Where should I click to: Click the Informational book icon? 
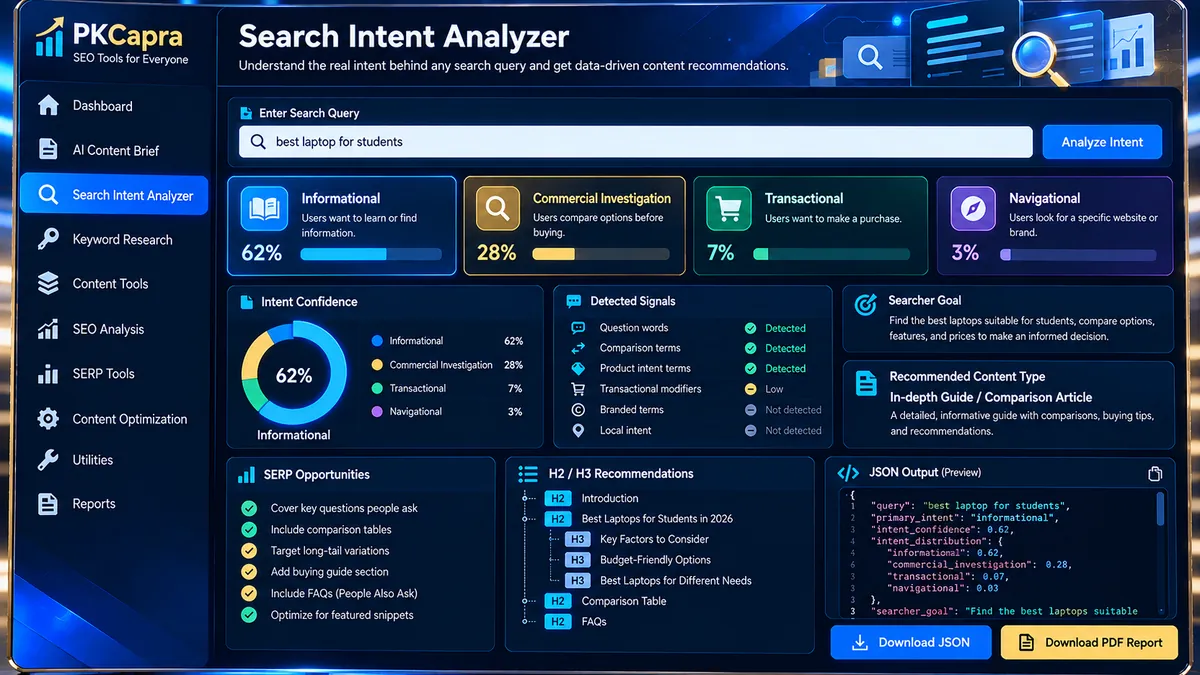[264, 209]
